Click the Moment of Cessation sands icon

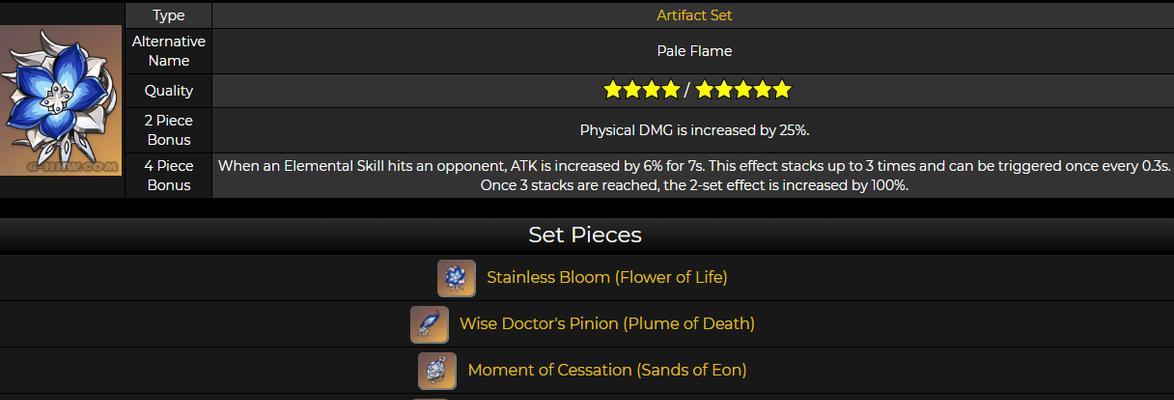pyautogui.click(x=437, y=371)
